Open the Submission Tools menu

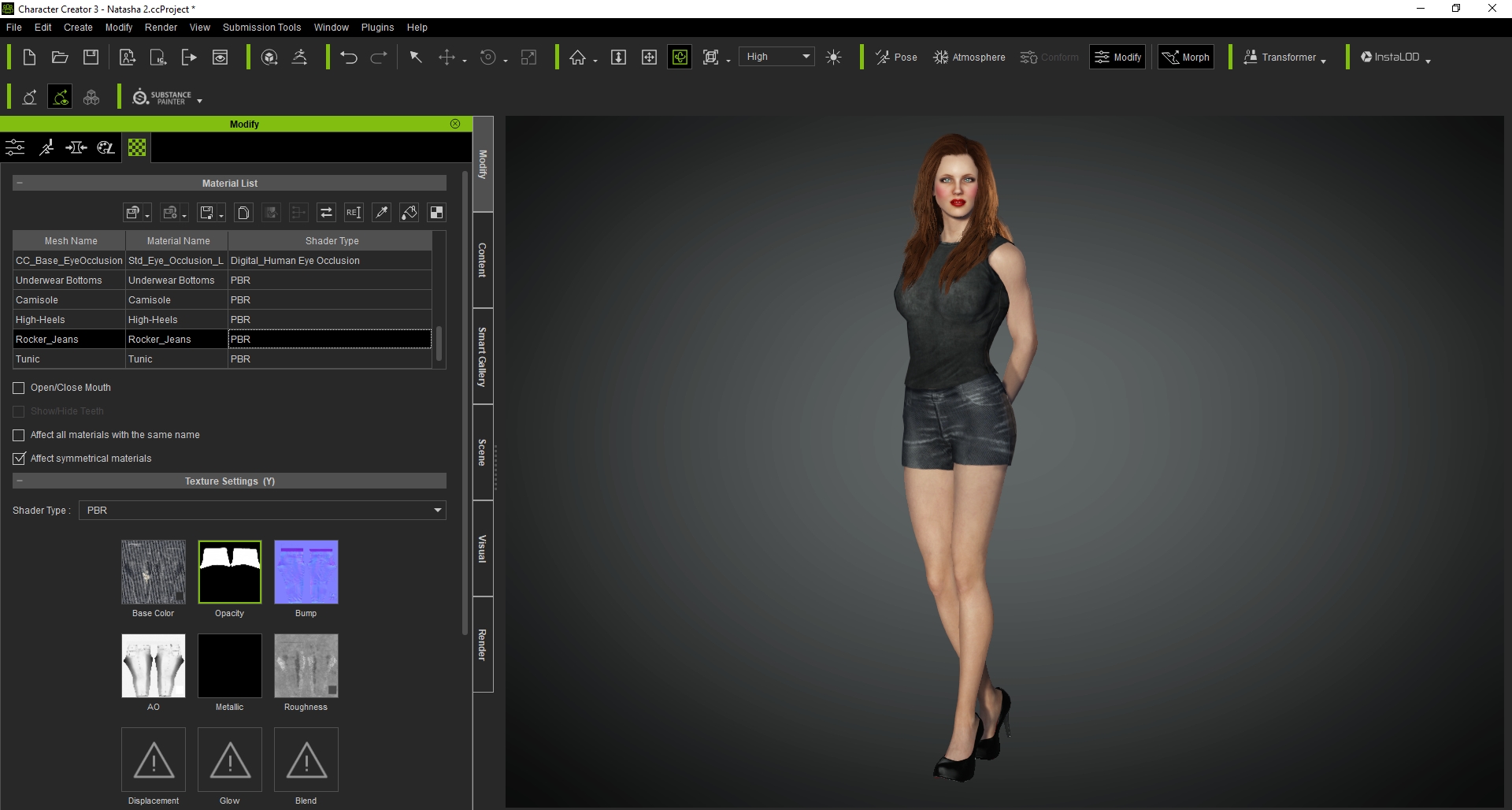click(x=261, y=27)
